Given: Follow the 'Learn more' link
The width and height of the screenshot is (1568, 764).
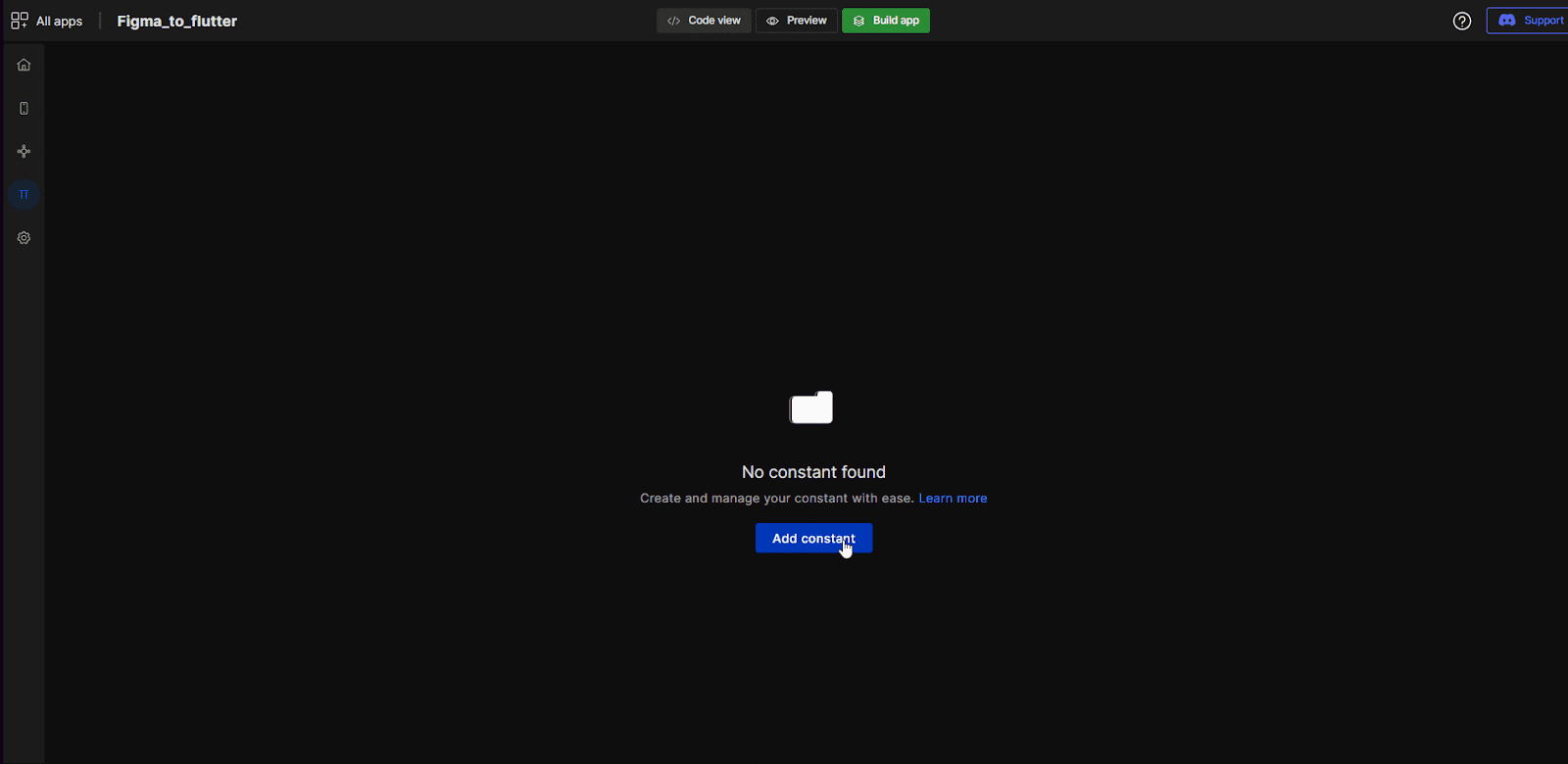Looking at the screenshot, I should [x=952, y=499].
